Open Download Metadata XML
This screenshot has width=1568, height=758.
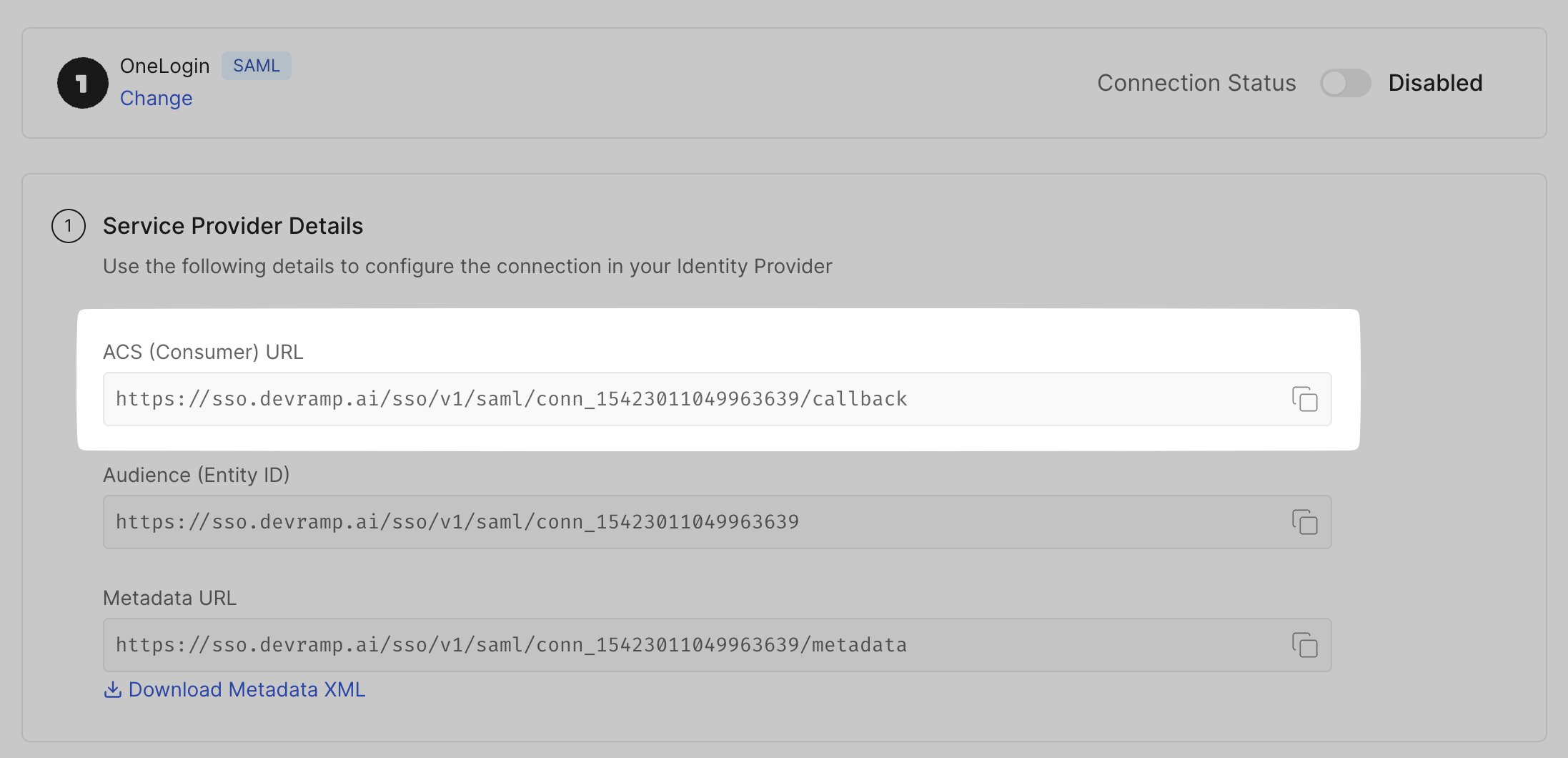[x=246, y=689]
